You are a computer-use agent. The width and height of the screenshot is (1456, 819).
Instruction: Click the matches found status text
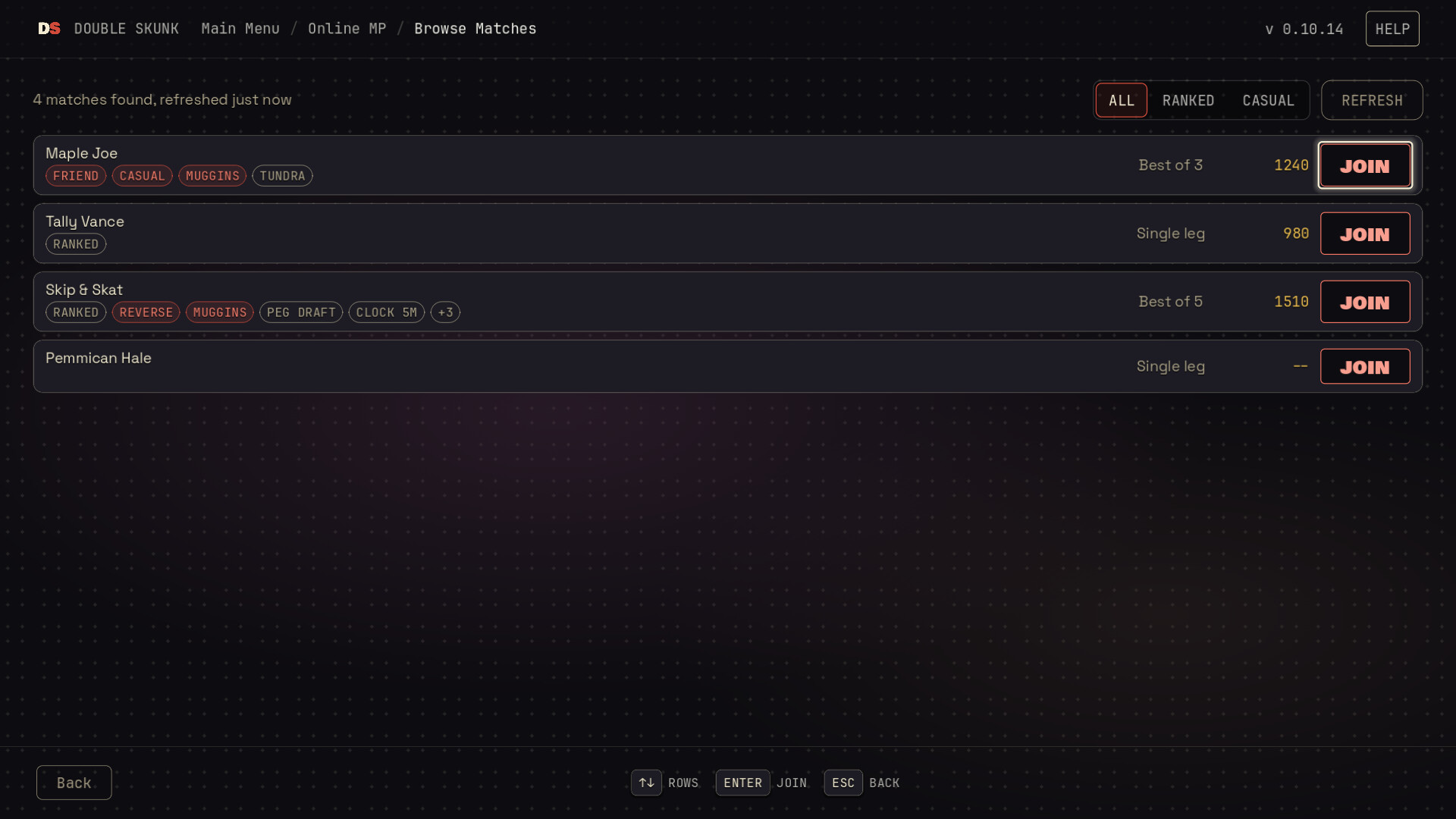coord(162,99)
